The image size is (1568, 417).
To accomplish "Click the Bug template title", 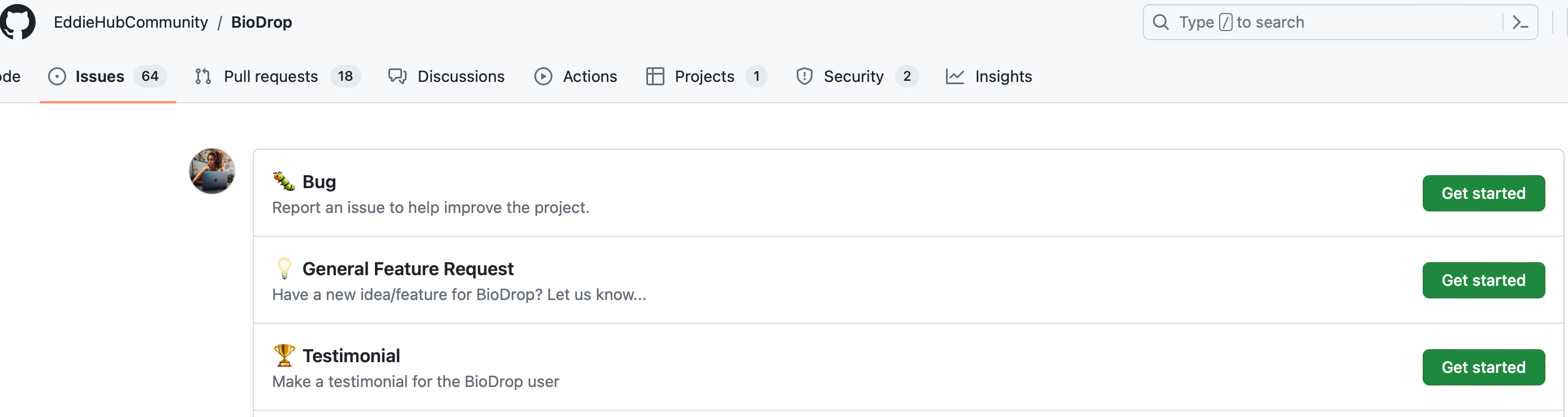I will click(x=319, y=182).
